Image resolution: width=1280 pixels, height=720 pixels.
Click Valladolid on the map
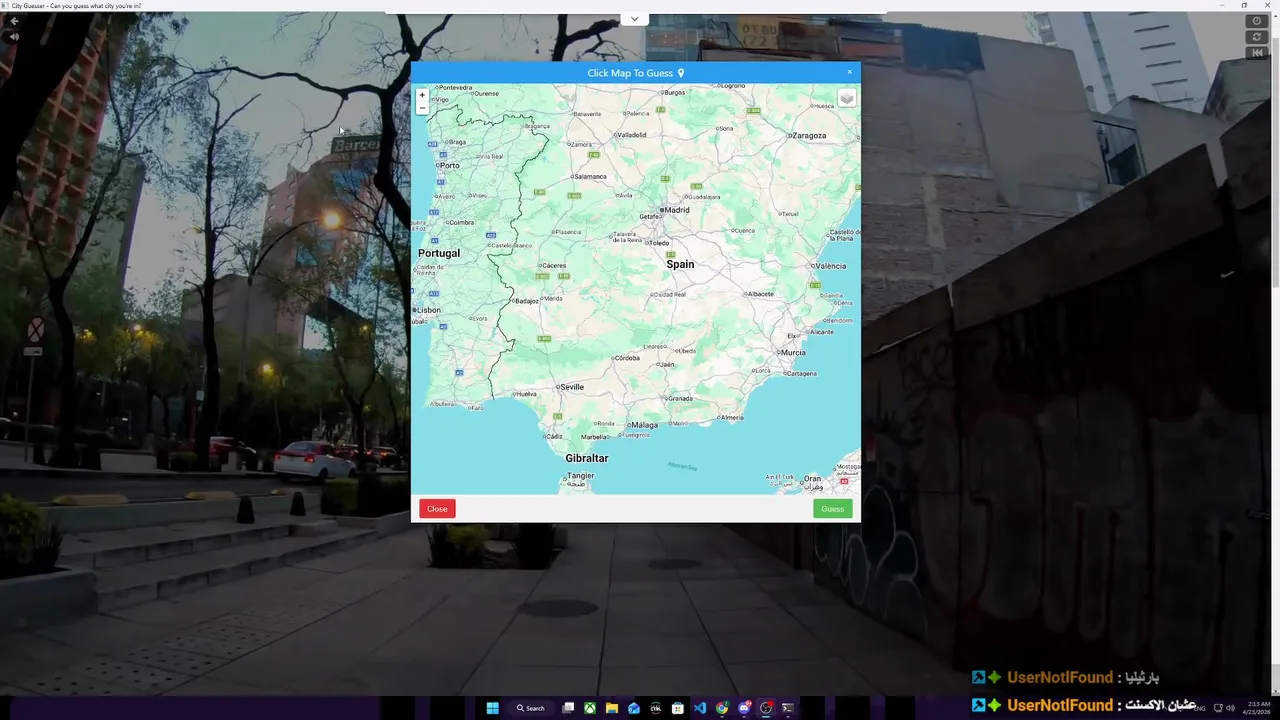[631, 135]
